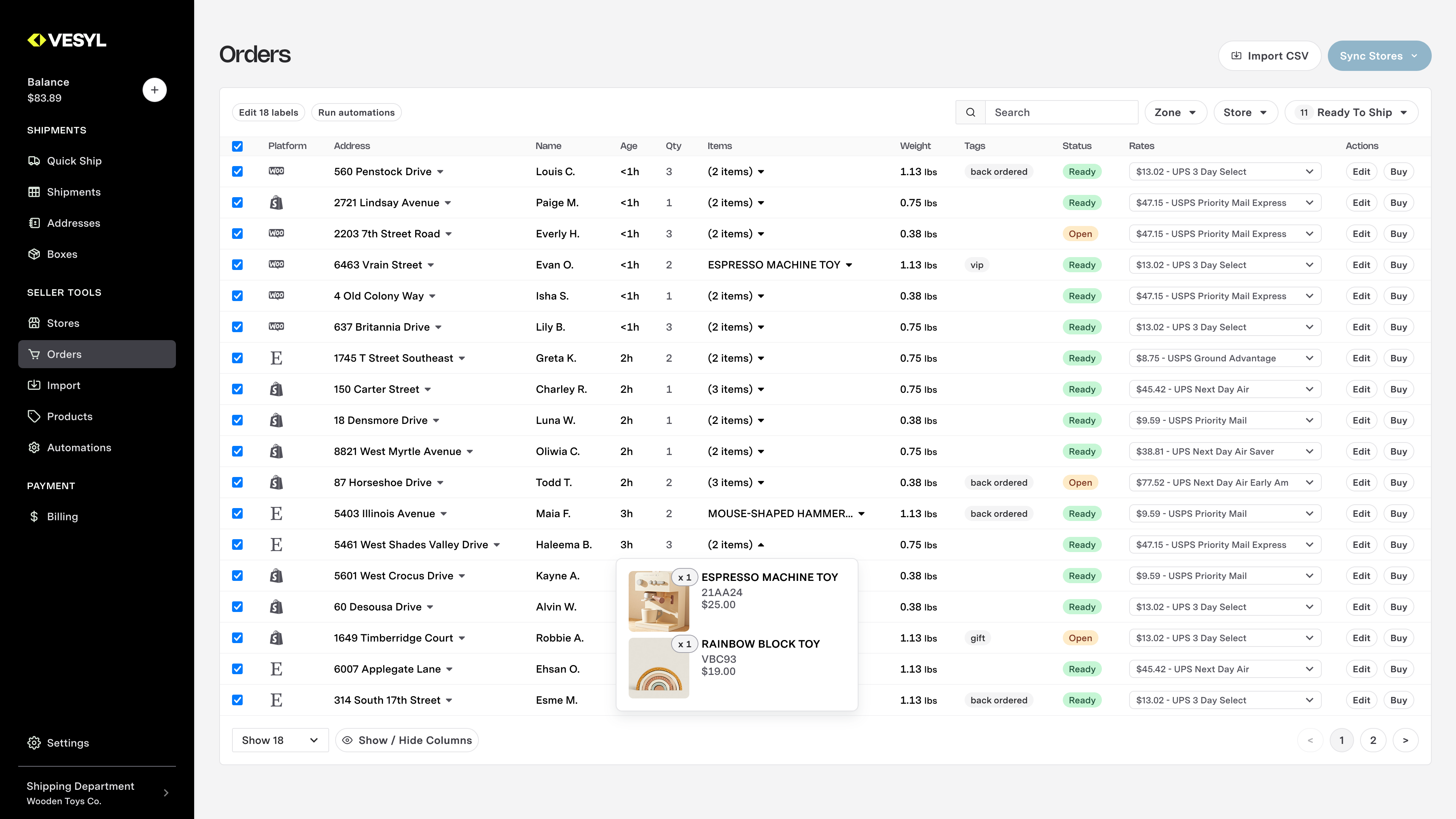Click Etsy platform icon for Greta K.
The height and width of the screenshot is (819, 1456).
[276, 358]
